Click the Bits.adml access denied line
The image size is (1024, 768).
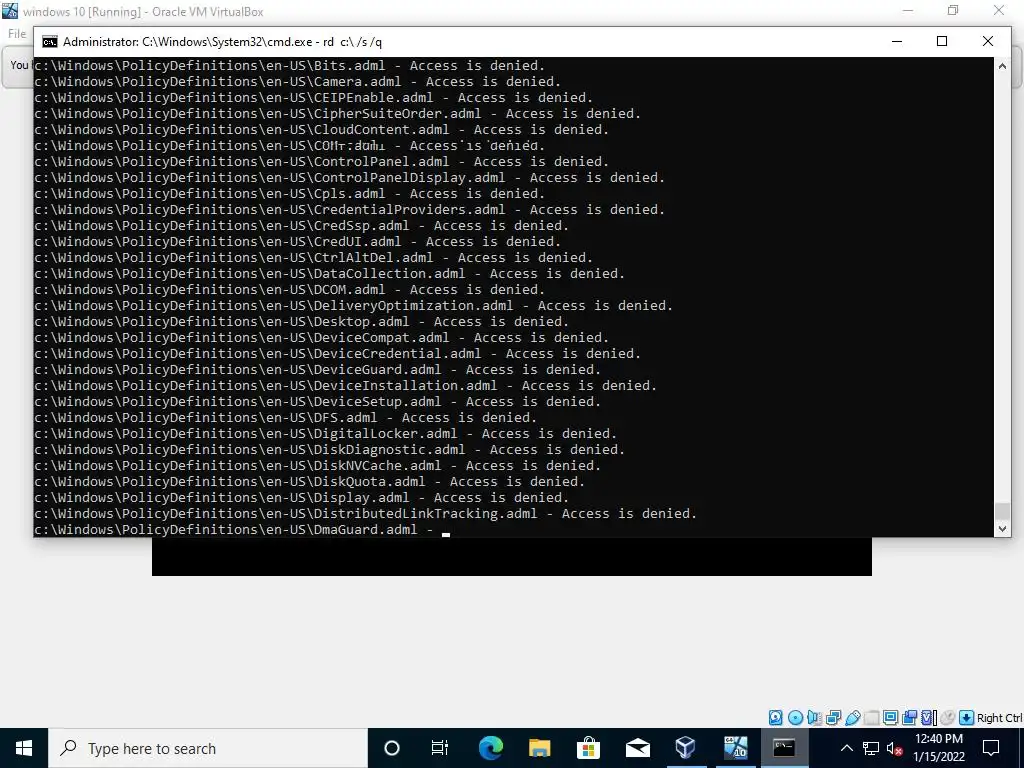coord(289,65)
